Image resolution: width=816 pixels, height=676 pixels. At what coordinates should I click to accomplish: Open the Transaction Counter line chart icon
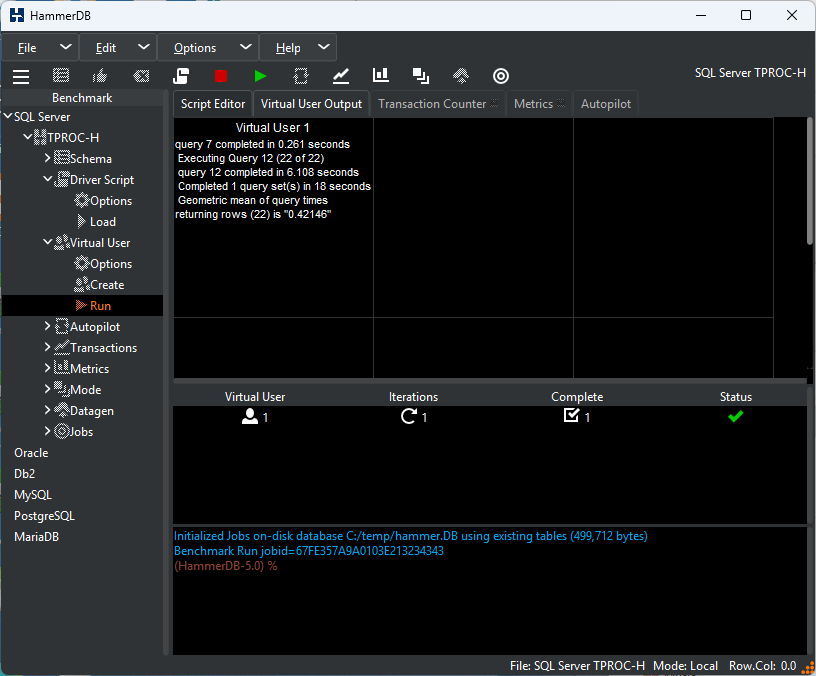(x=341, y=76)
